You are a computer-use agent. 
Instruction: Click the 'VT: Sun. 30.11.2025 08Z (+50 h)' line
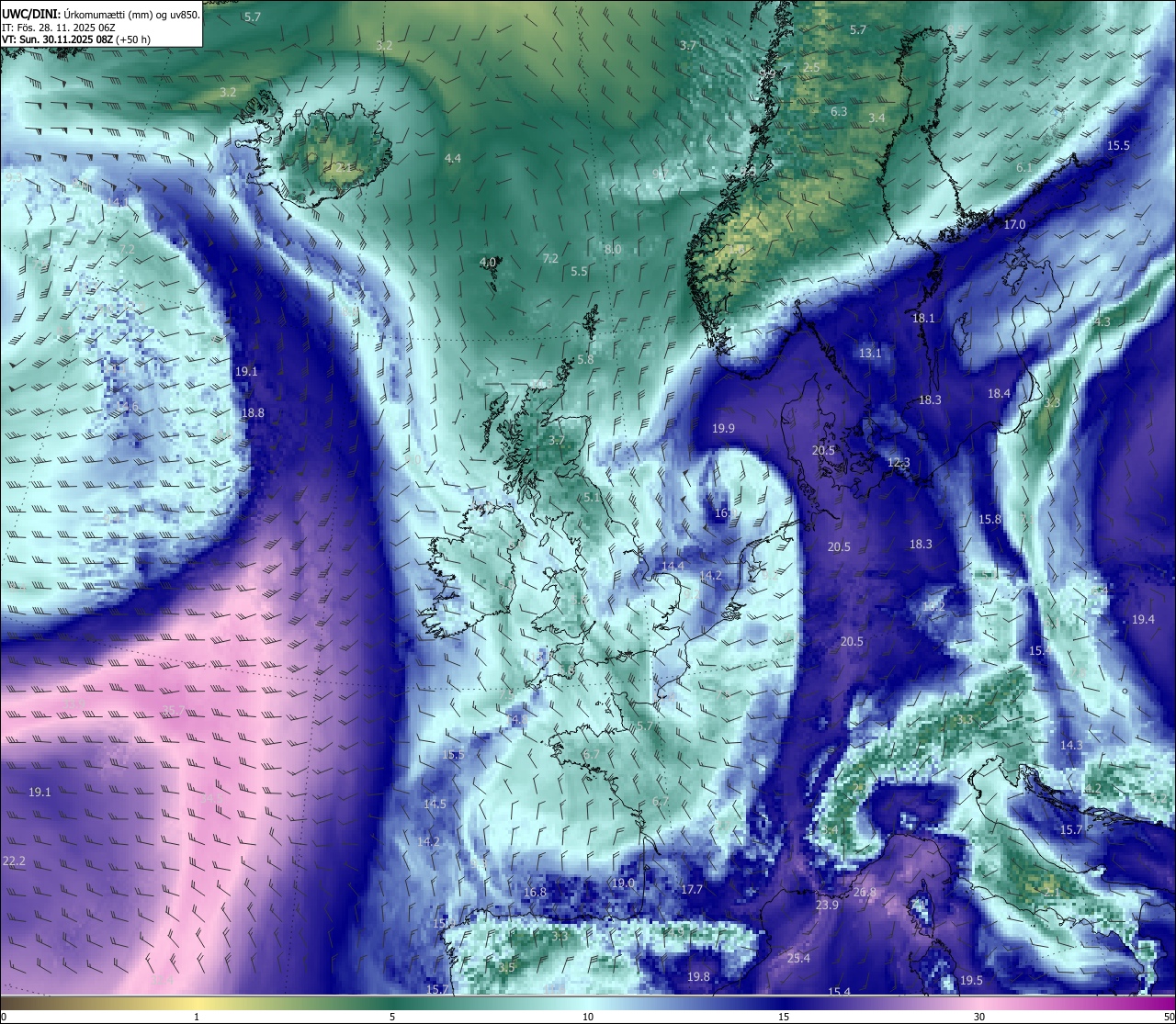[x=76, y=39]
